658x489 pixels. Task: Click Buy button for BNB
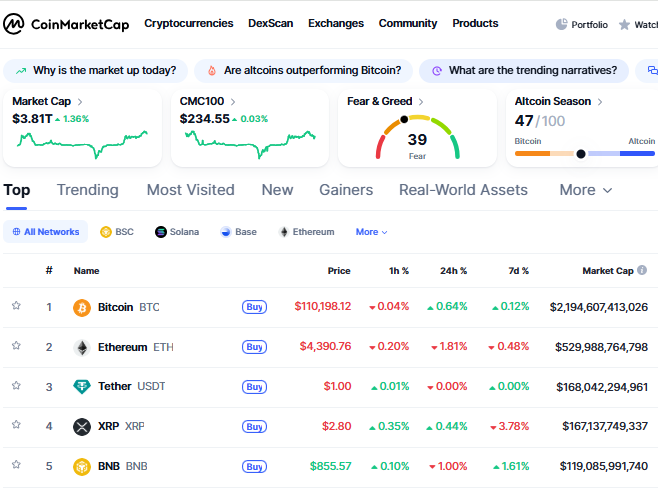coord(254,466)
